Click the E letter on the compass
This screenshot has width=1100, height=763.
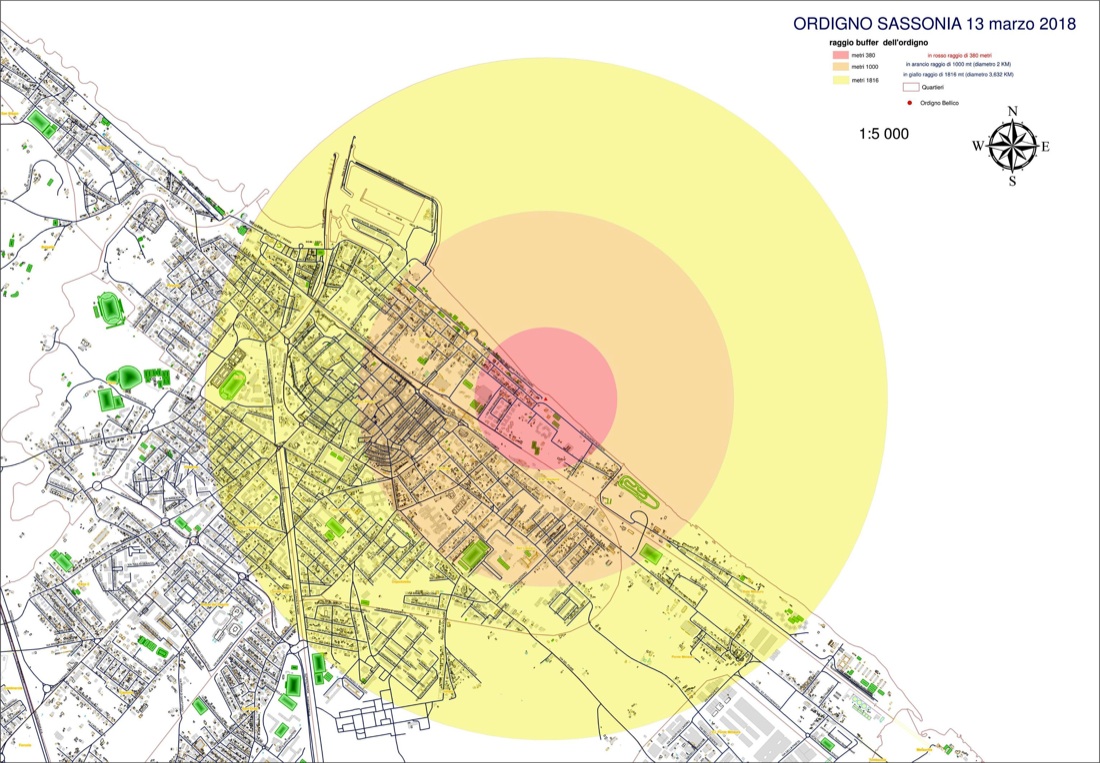pyautogui.click(x=1046, y=147)
